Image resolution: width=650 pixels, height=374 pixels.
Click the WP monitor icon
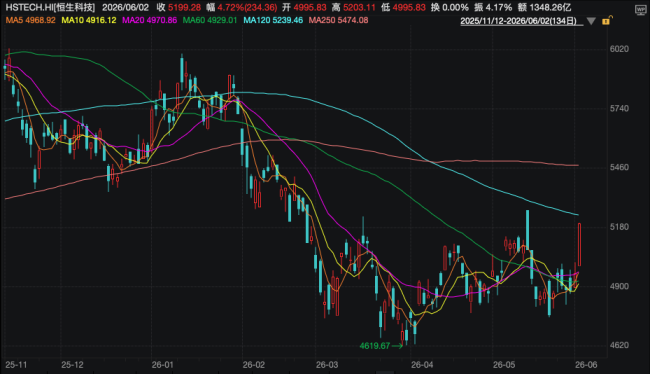[640, 10]
